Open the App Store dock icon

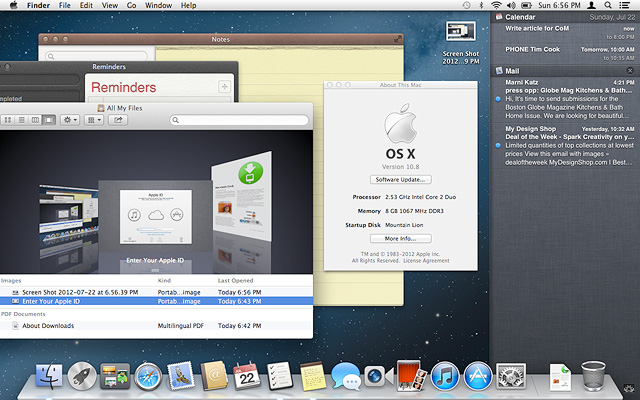[x=478, y=377]
